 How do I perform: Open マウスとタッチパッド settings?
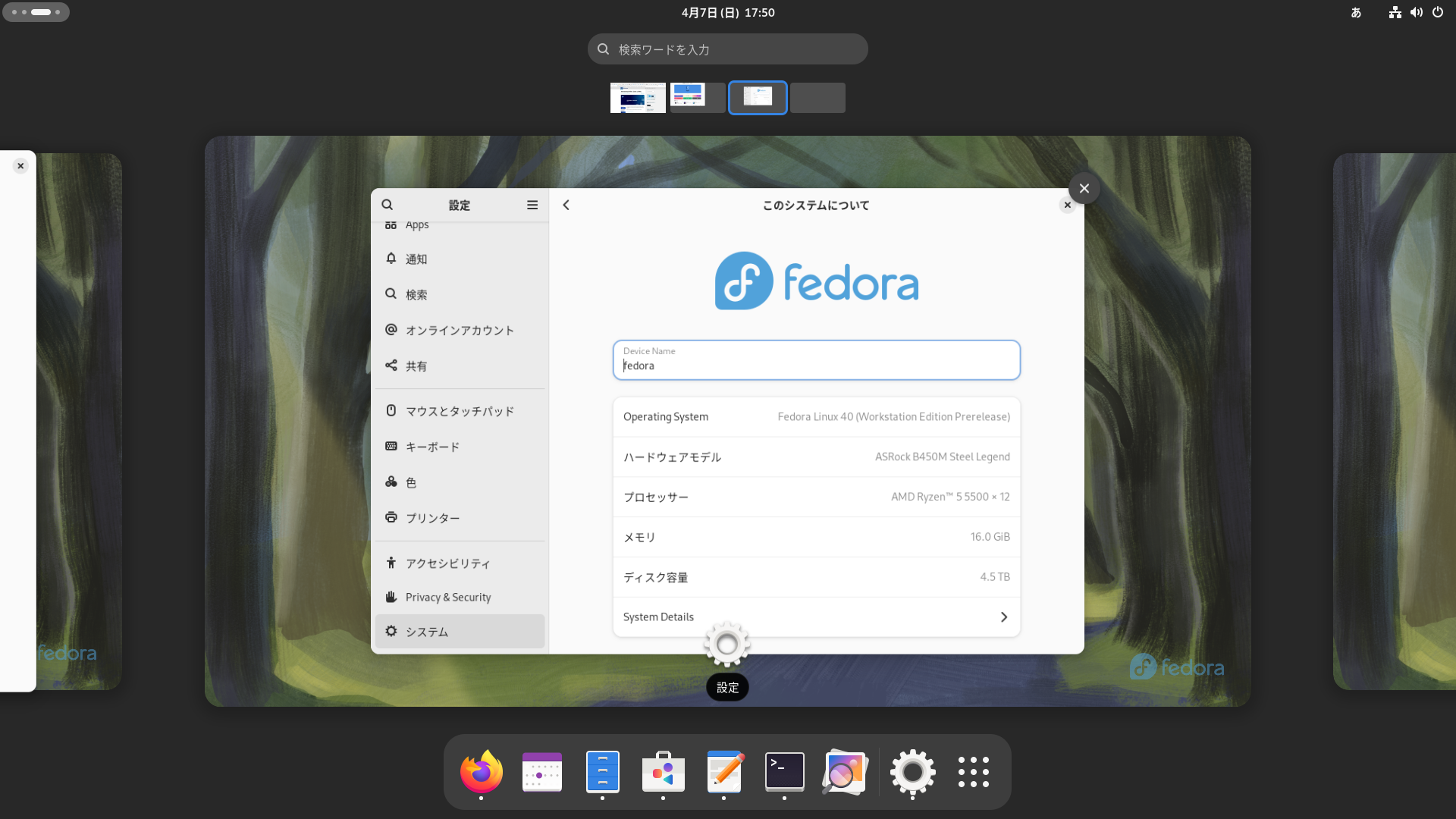pyautogui.click(x=460, y=411)
